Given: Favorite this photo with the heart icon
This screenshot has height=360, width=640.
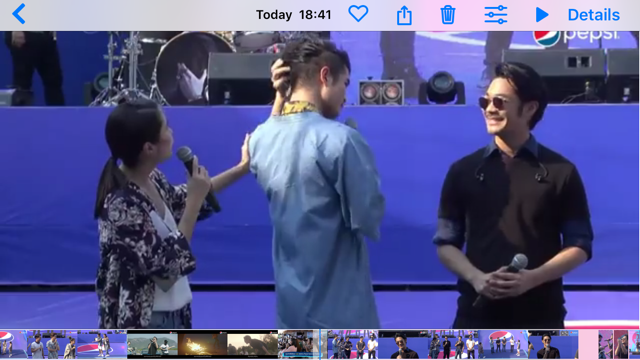Looking at the screenshot, I should [x=358, y=14].
